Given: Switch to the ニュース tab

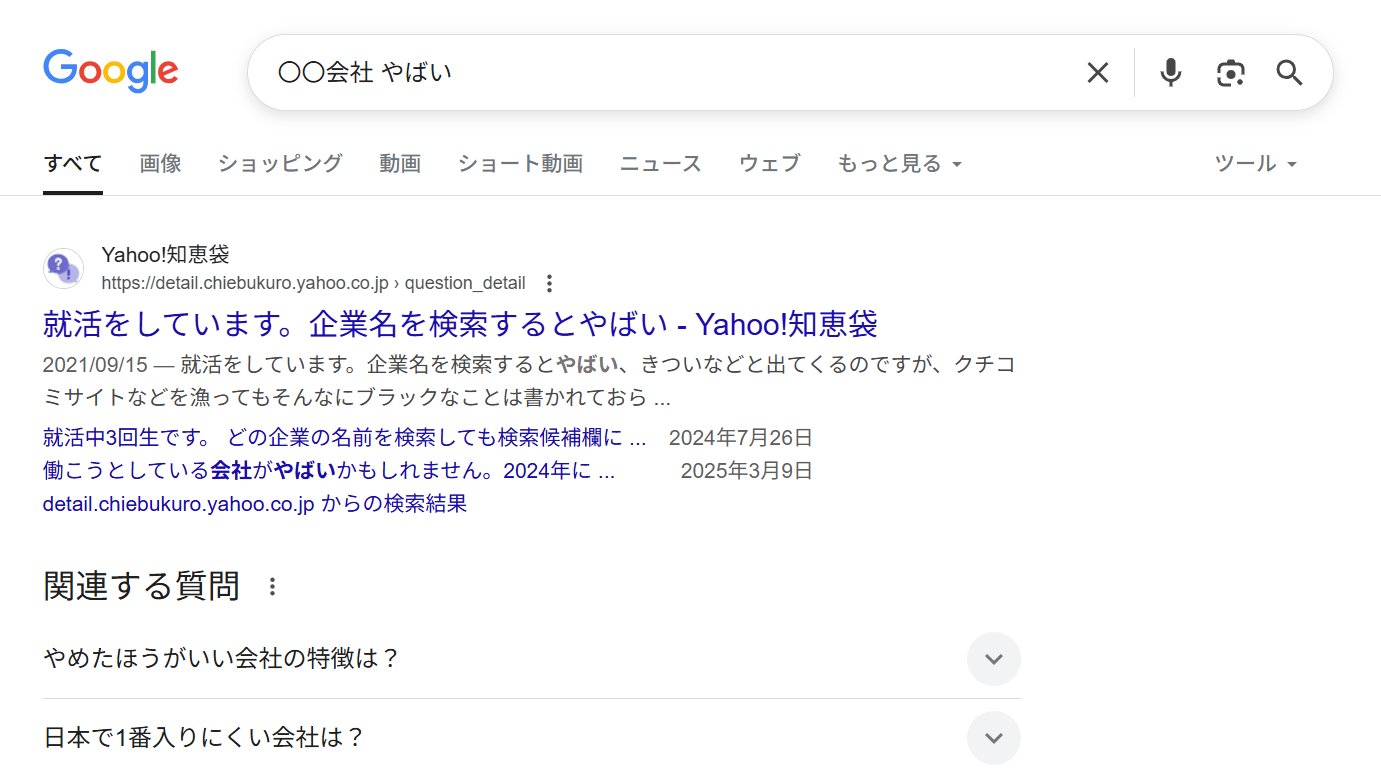Looking at the screenshot, I should click(660, 163).
